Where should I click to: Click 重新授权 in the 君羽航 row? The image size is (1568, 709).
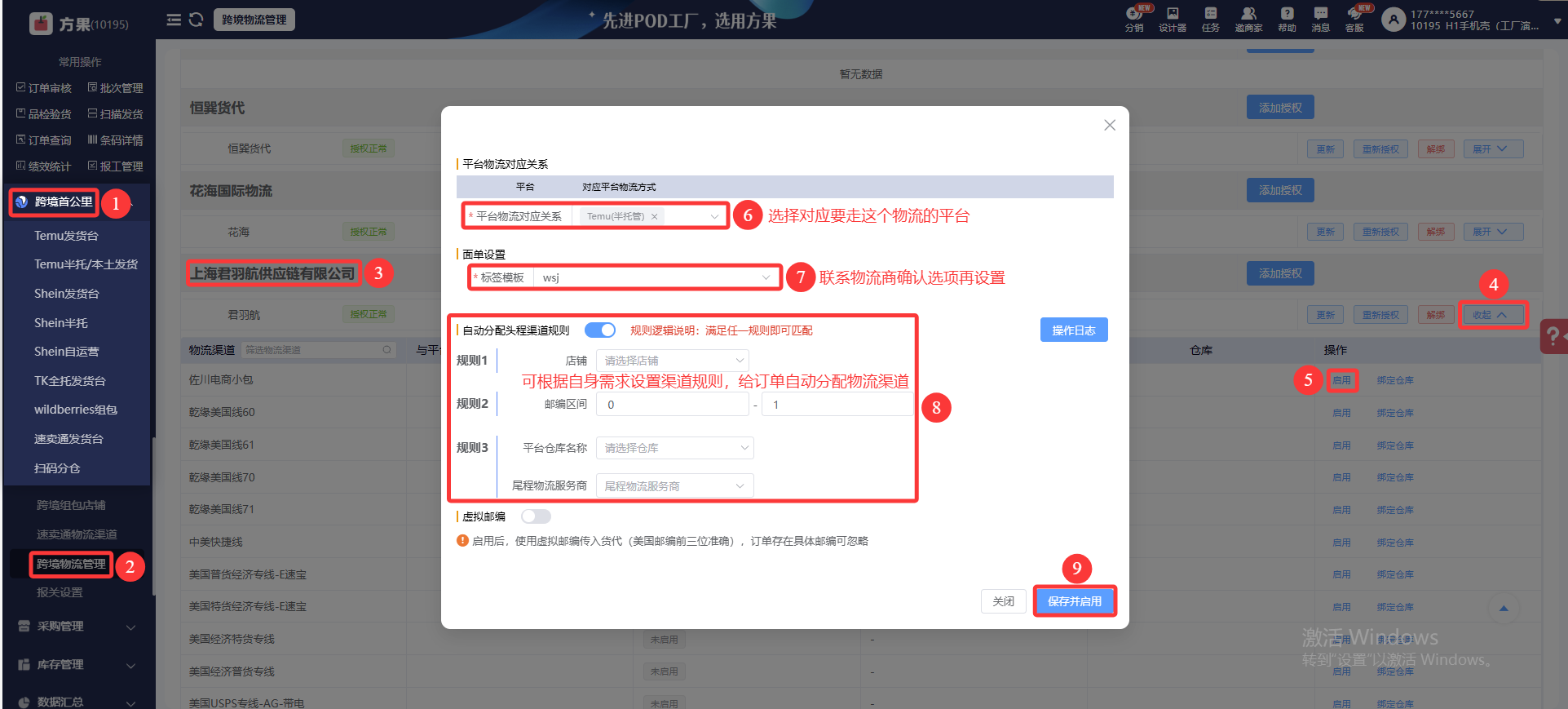1380,315
